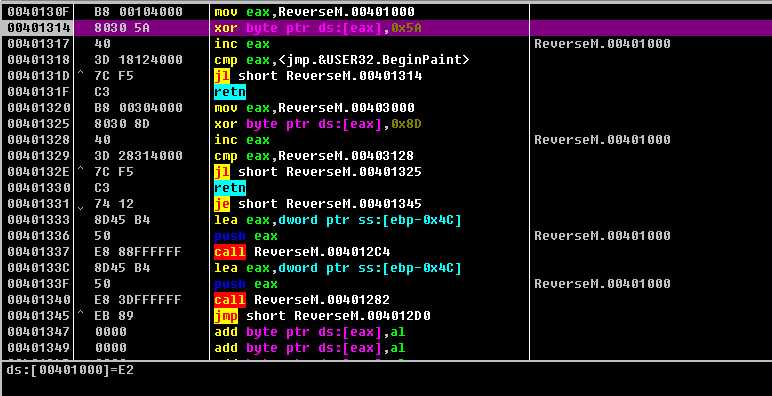Click address 00401317 in the disassembly
This screenshot has height=396, width=772.
pos(39,44)
